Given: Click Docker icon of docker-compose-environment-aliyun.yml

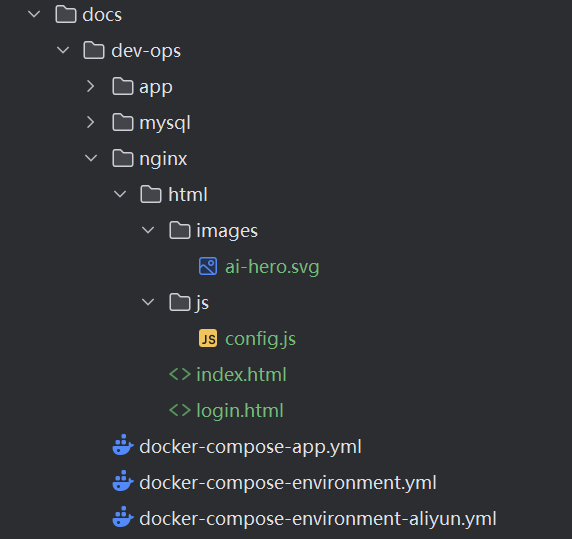Looking at the screenshot, I should [123, 517].
